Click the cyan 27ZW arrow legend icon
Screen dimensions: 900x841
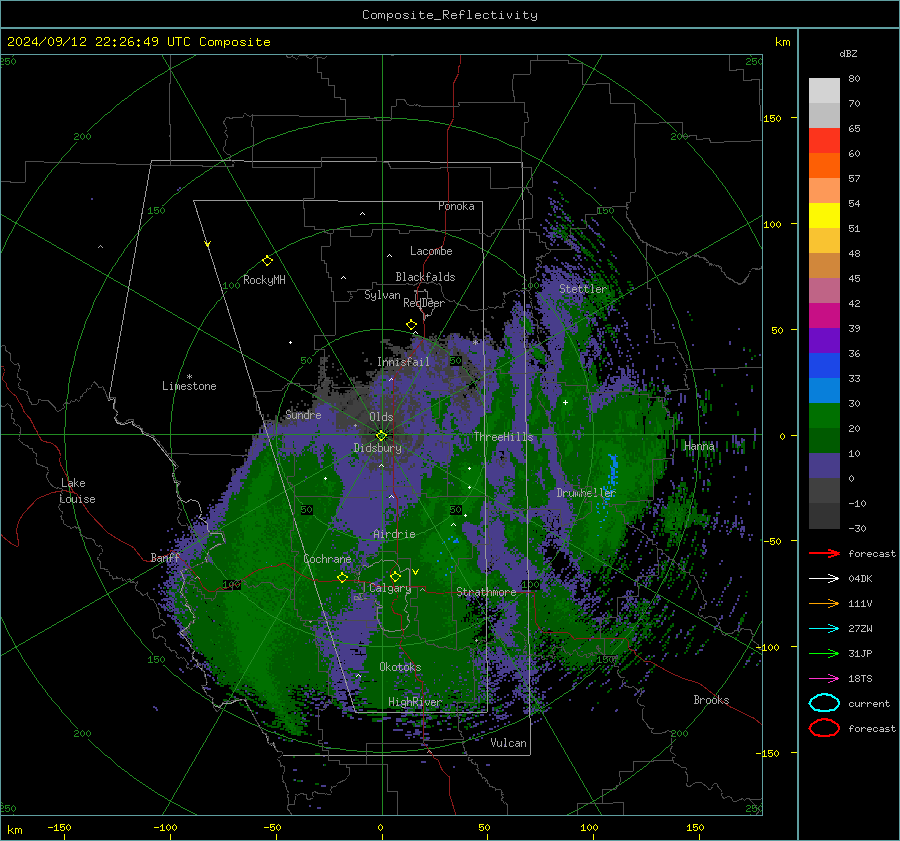[824, 629]
